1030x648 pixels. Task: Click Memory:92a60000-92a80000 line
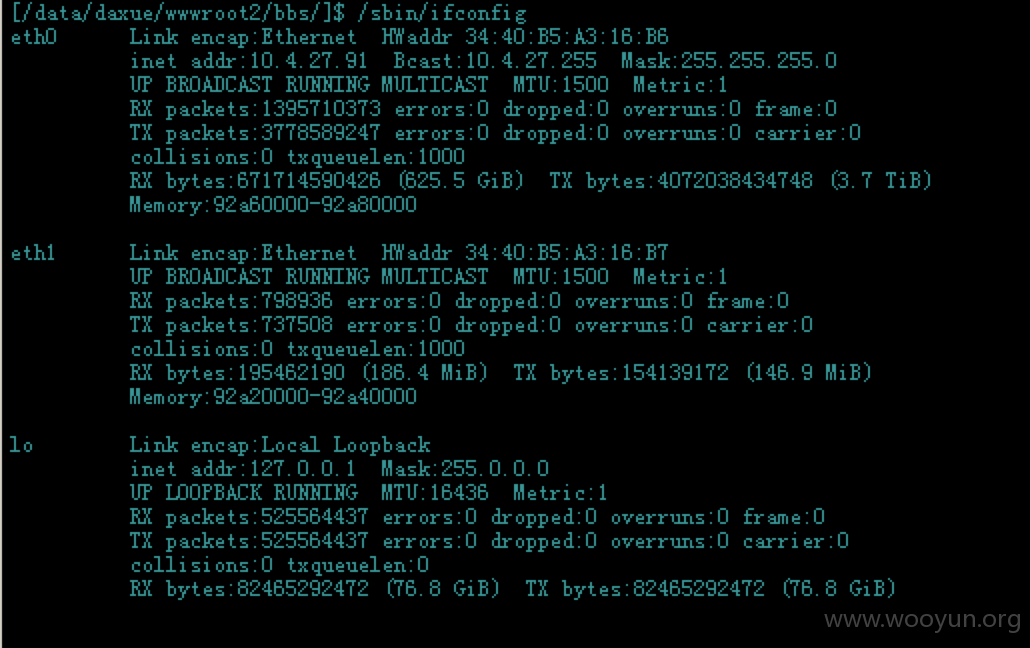click(273, 205)
